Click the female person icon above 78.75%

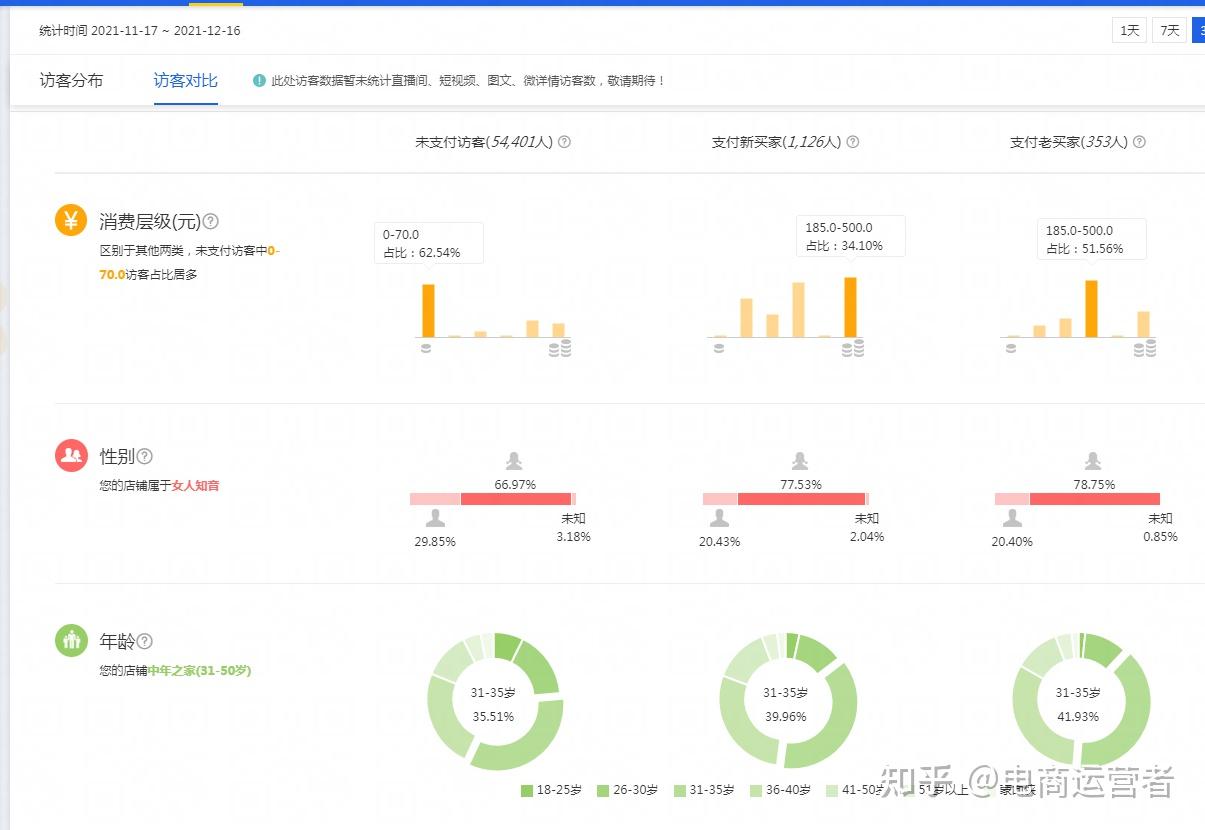click(1093, 460)
